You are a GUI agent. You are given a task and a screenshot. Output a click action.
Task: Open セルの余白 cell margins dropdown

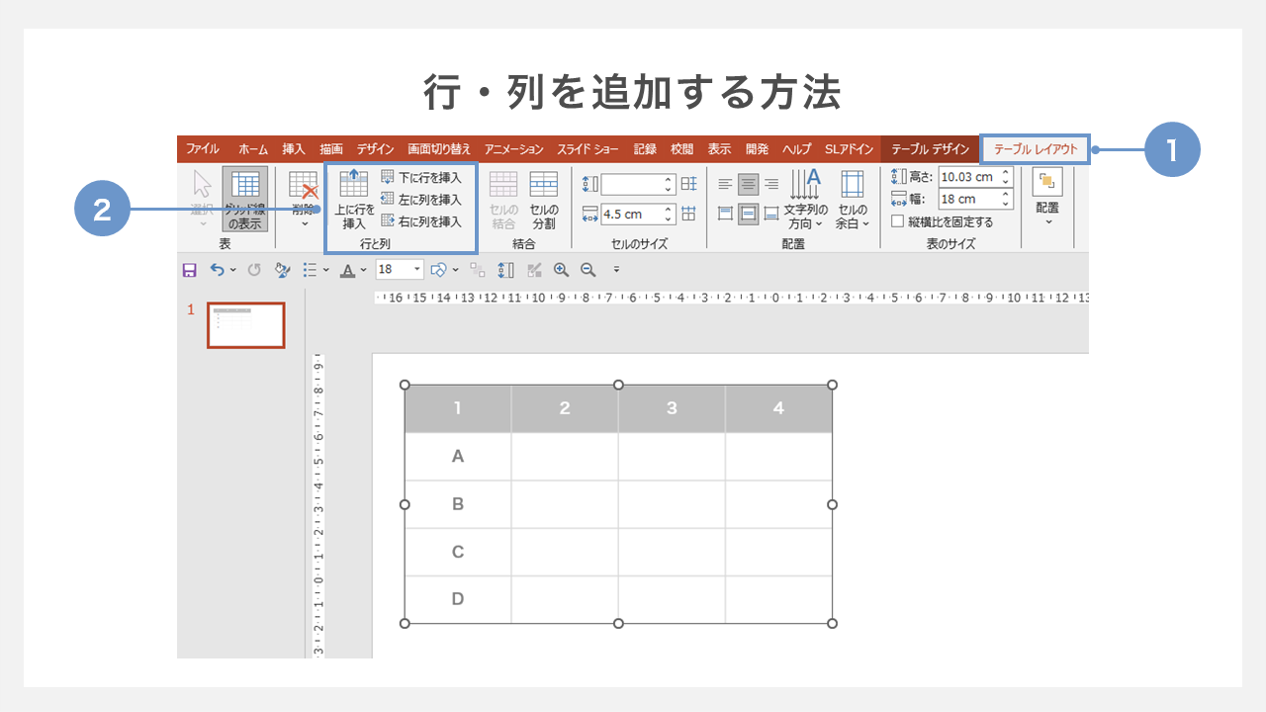coord(852,199)
